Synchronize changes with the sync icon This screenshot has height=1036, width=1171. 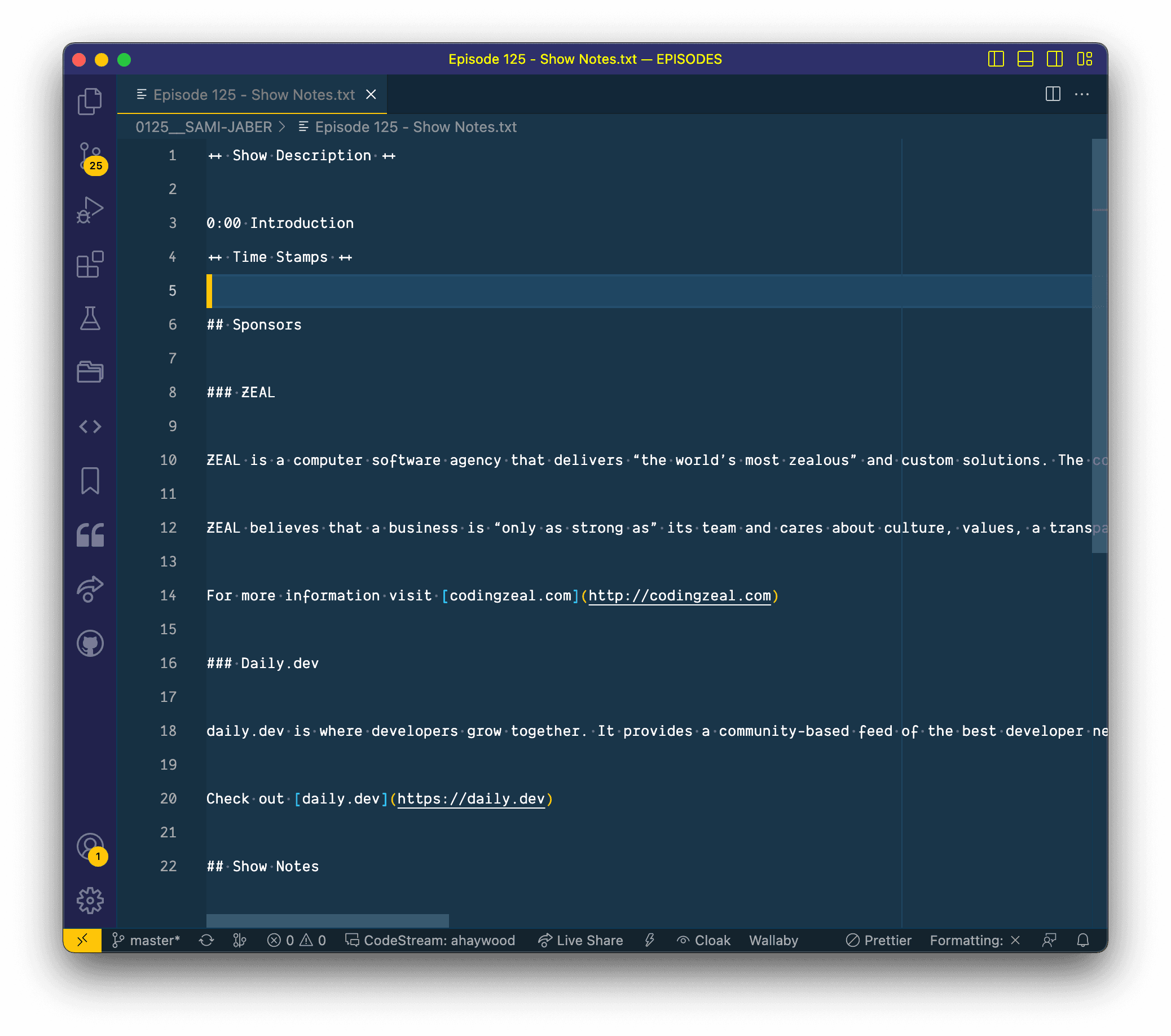click(206, 940)
